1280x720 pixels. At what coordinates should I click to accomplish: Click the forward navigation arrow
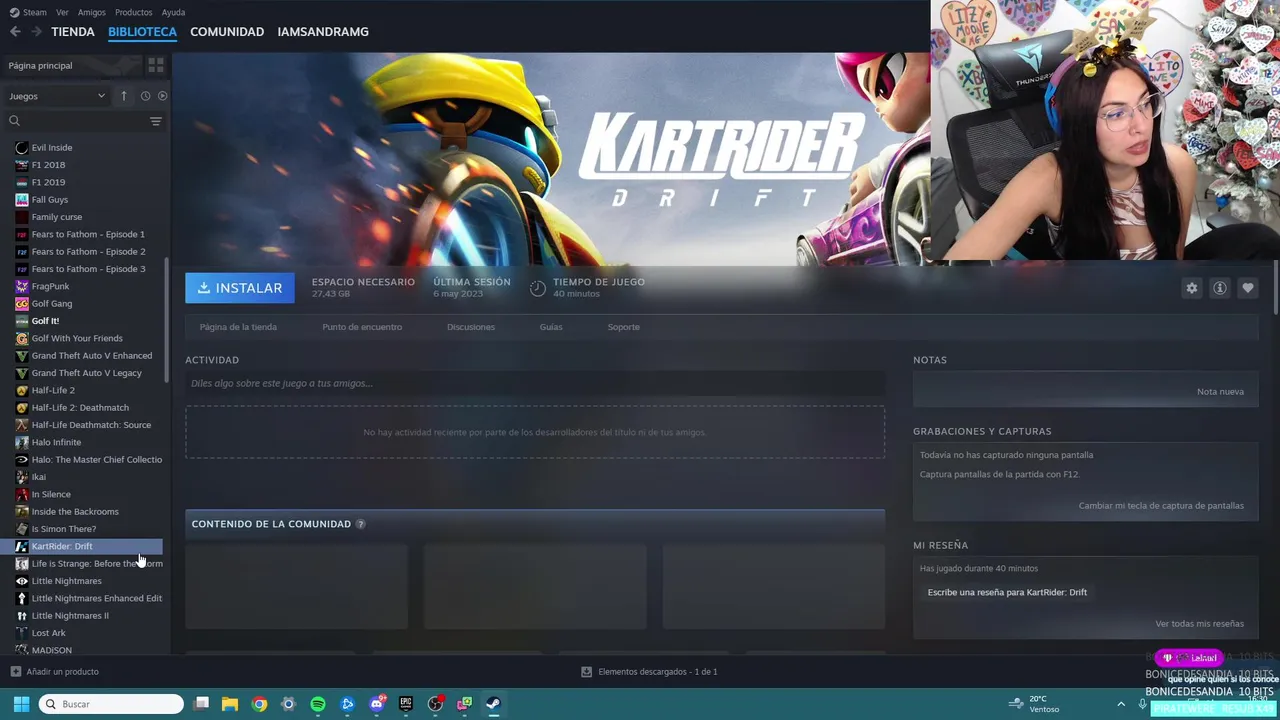(x=36, y=32)
